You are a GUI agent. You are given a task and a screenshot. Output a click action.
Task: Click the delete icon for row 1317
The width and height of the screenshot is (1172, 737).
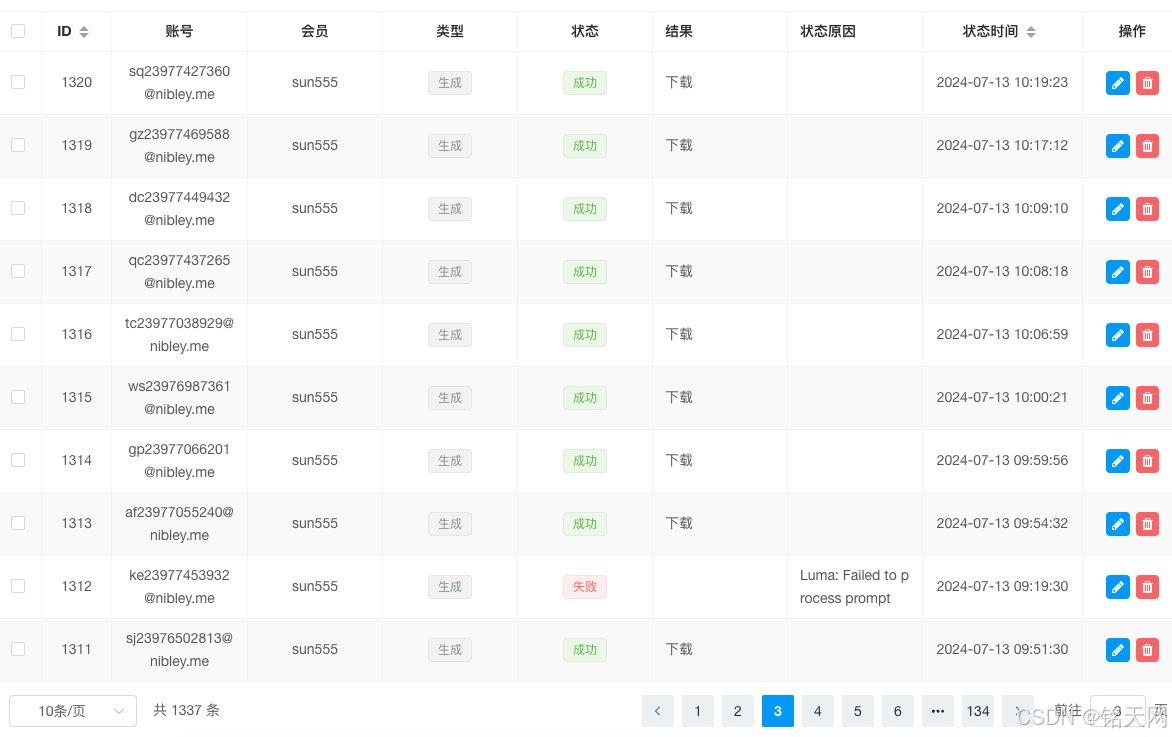[x=1147, y=271]
